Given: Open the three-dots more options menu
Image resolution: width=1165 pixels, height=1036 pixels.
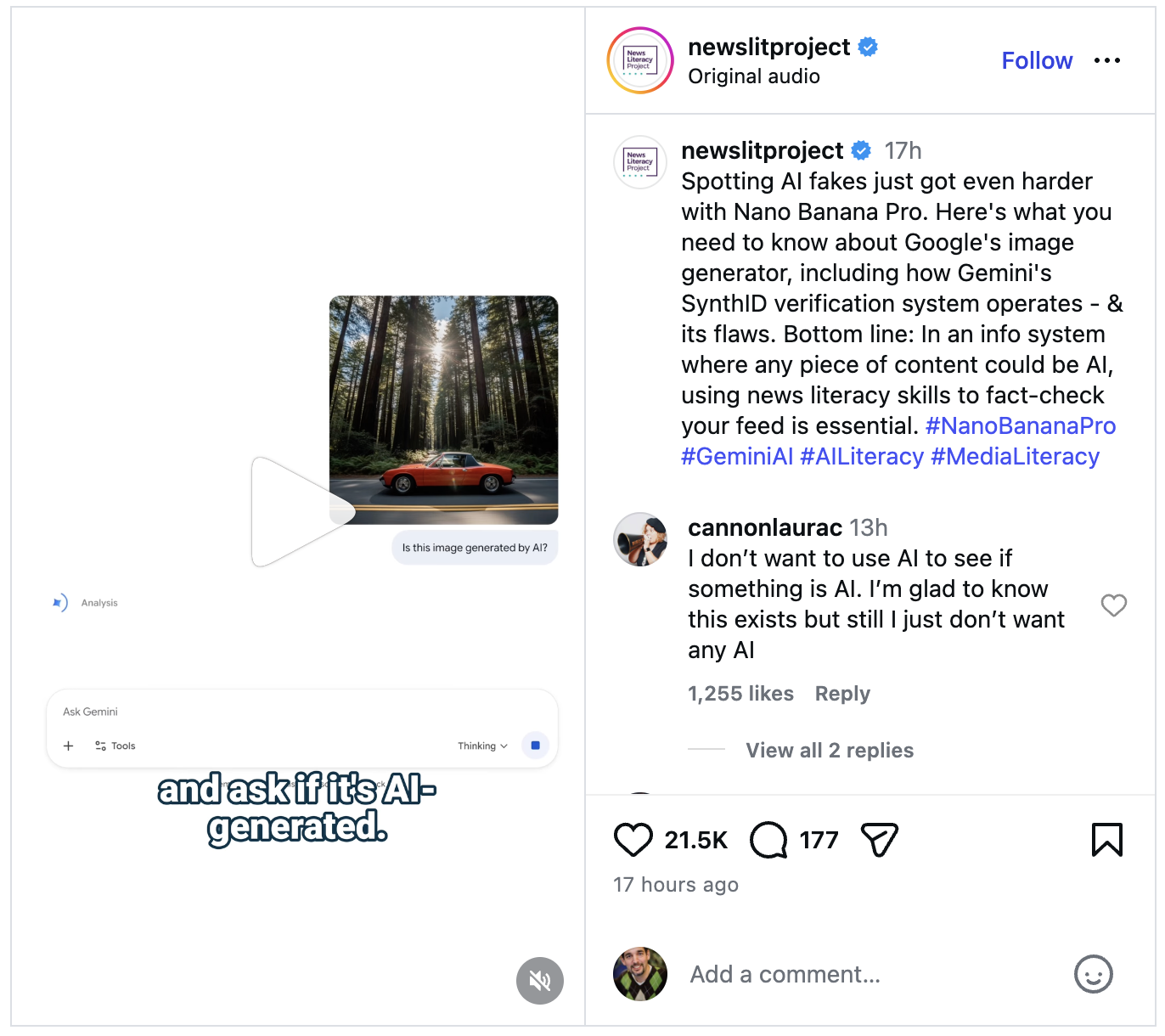Looking at the screenshot, I should [x=1106, y=61].
